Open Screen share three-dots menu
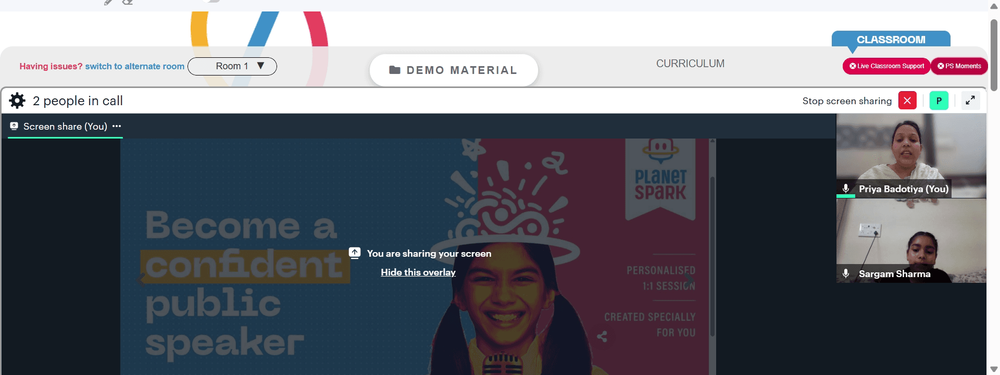1000x375 pixels. coord(117,126)
